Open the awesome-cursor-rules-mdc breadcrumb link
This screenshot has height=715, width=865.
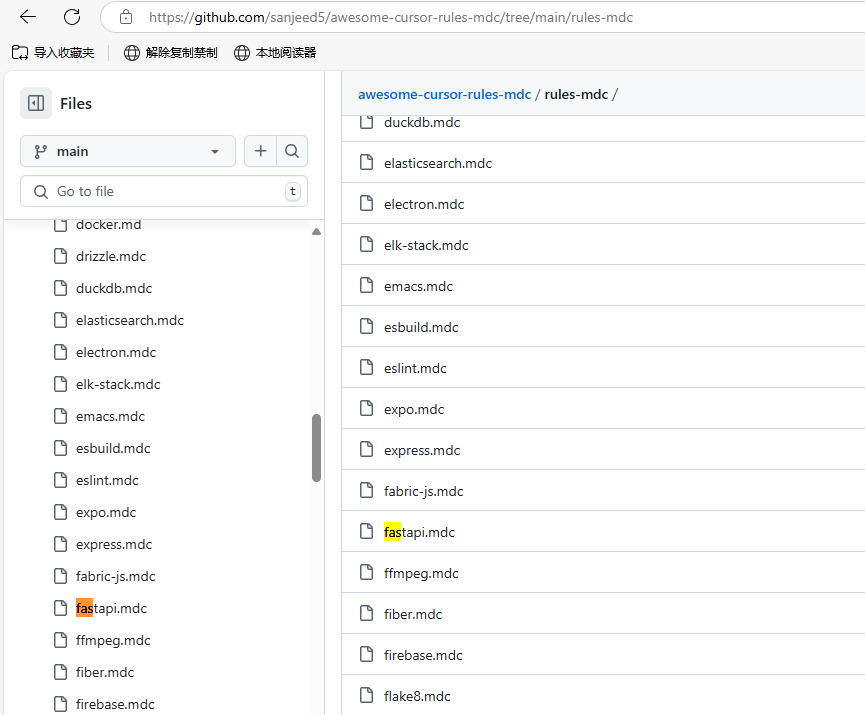pos(444,94)
